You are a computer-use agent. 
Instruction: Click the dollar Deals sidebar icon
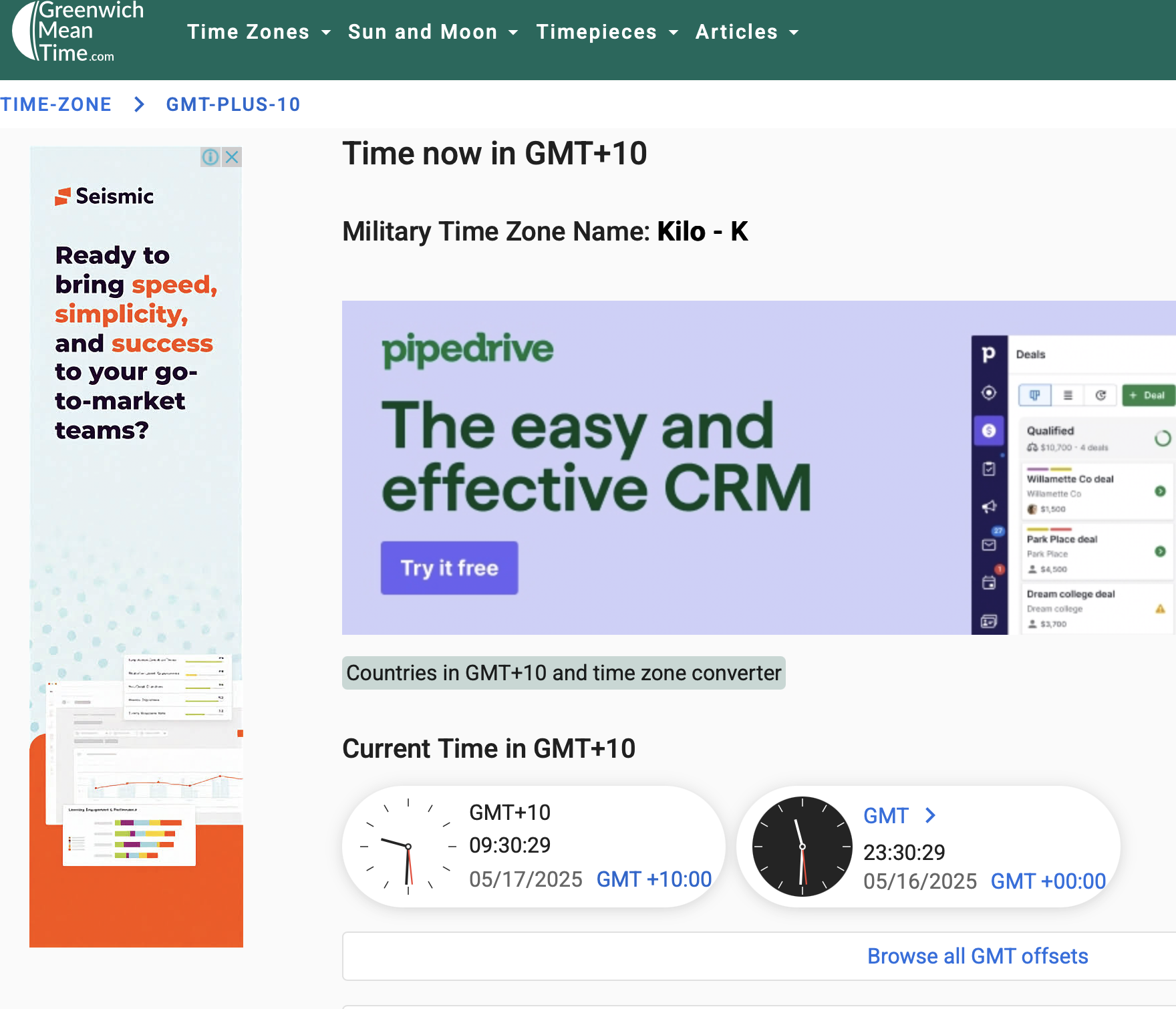tap(989, 430)
